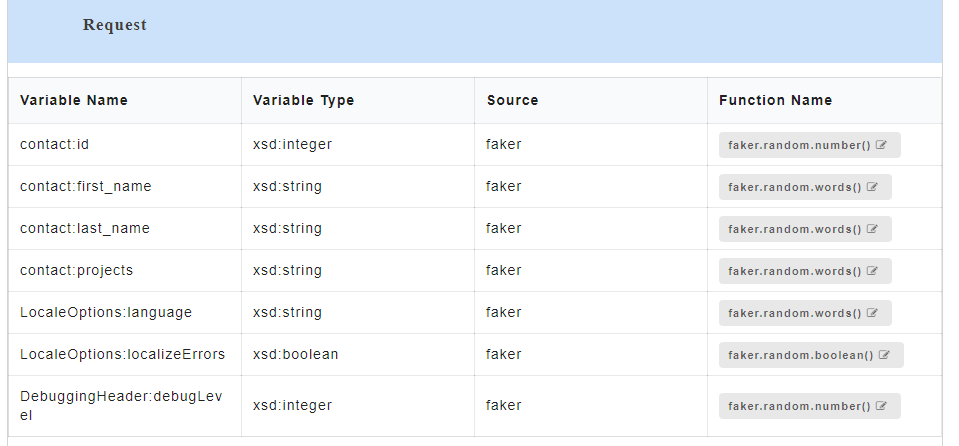The width and height of the screenshot is (959, 446).
Task: Click edit icon for LocaleOptions:language function
Action: coord(872,313)
